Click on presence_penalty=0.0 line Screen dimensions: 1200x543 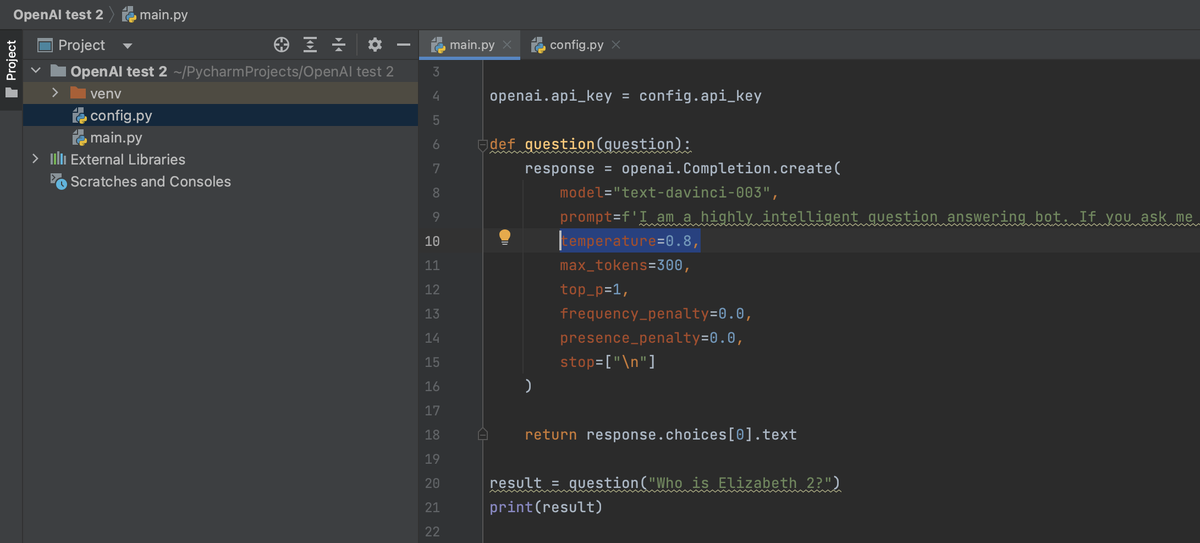[x=652, y=338]
